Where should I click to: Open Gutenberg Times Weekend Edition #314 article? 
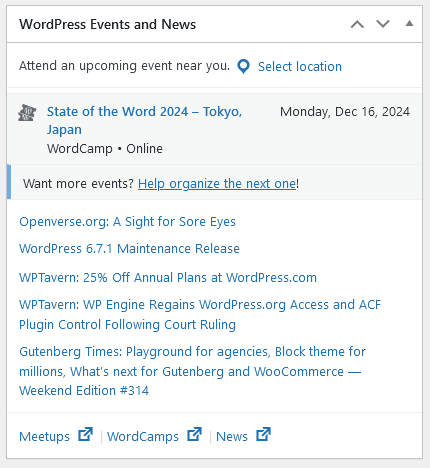click(x=192, y=371)
